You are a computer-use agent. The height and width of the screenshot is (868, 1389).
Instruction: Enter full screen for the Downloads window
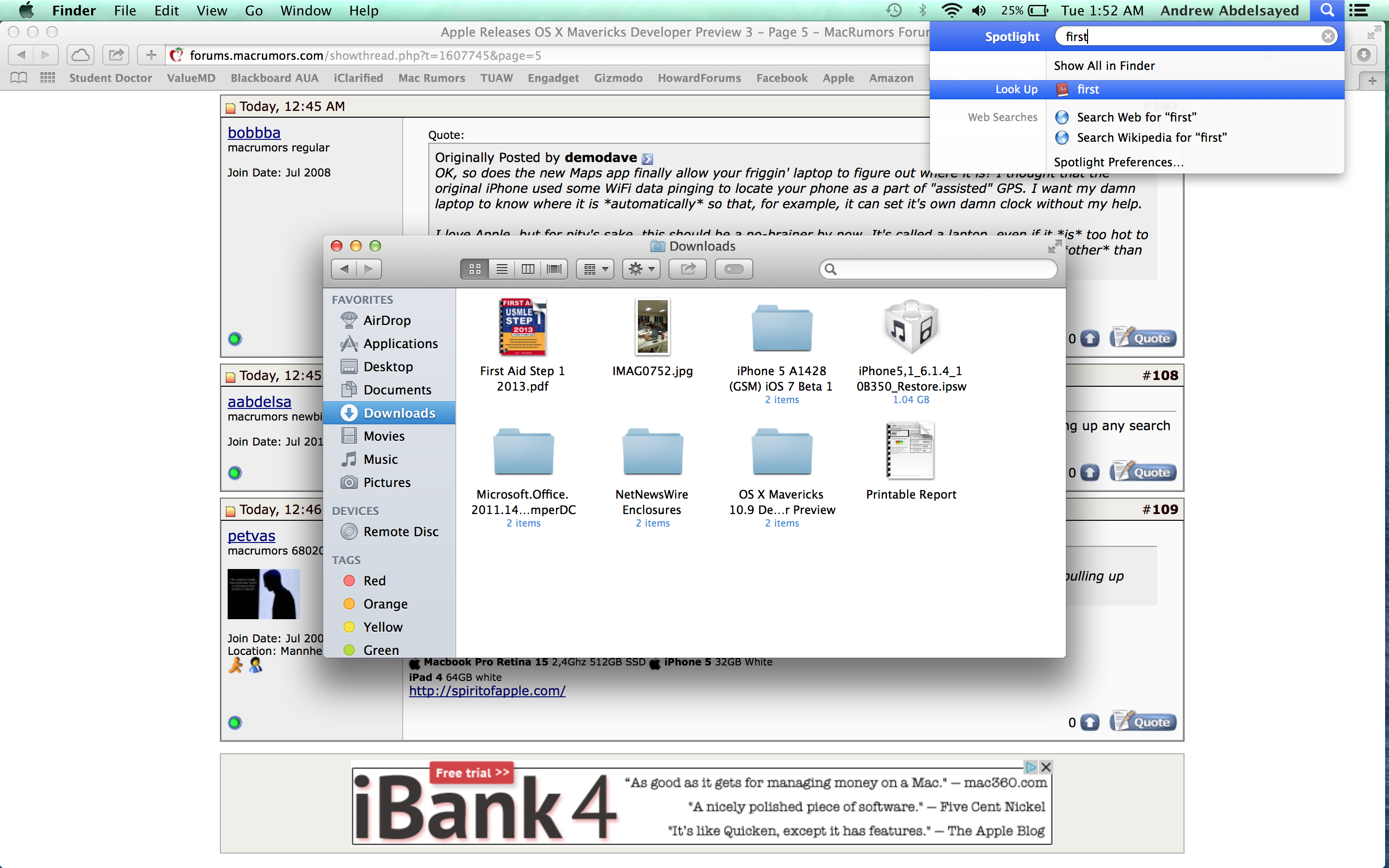point(1054,247)
